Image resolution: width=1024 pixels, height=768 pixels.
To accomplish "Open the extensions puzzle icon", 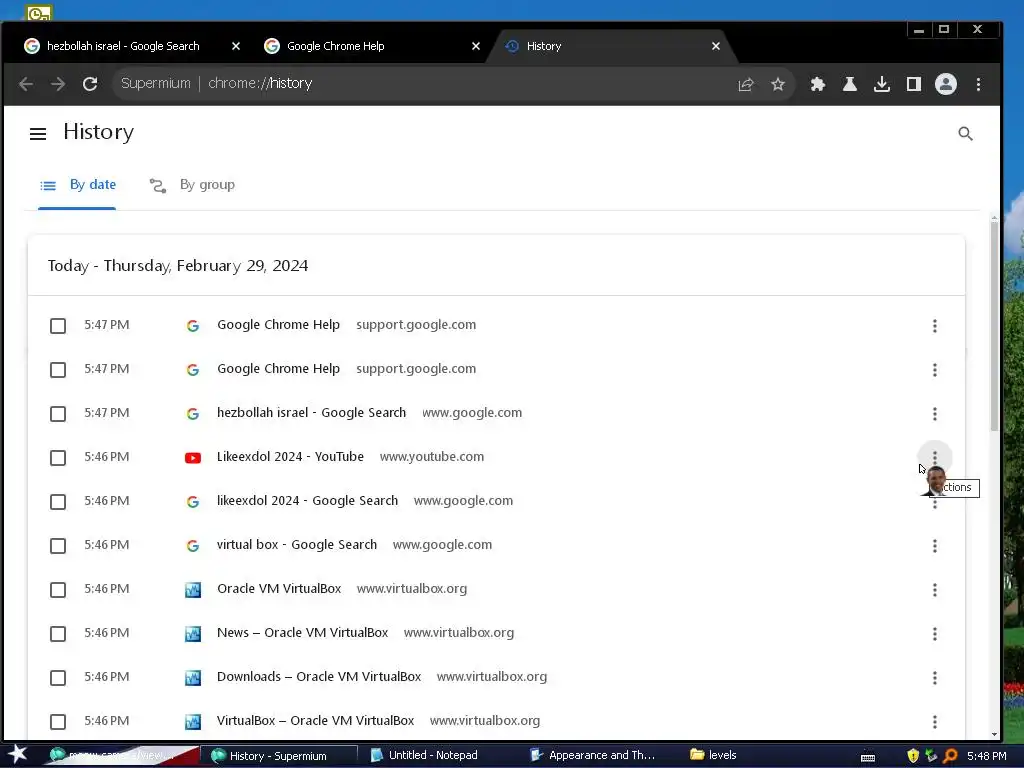I will click(x=818, y=84).
